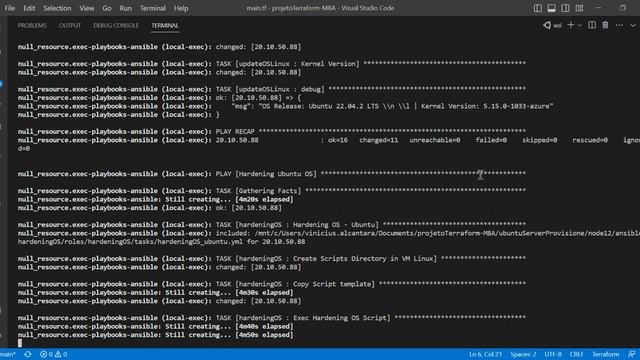The width and height of the screenshot is (640, 360).
Task: Select language mode Terraform in status bar
Action: (605, 354)
